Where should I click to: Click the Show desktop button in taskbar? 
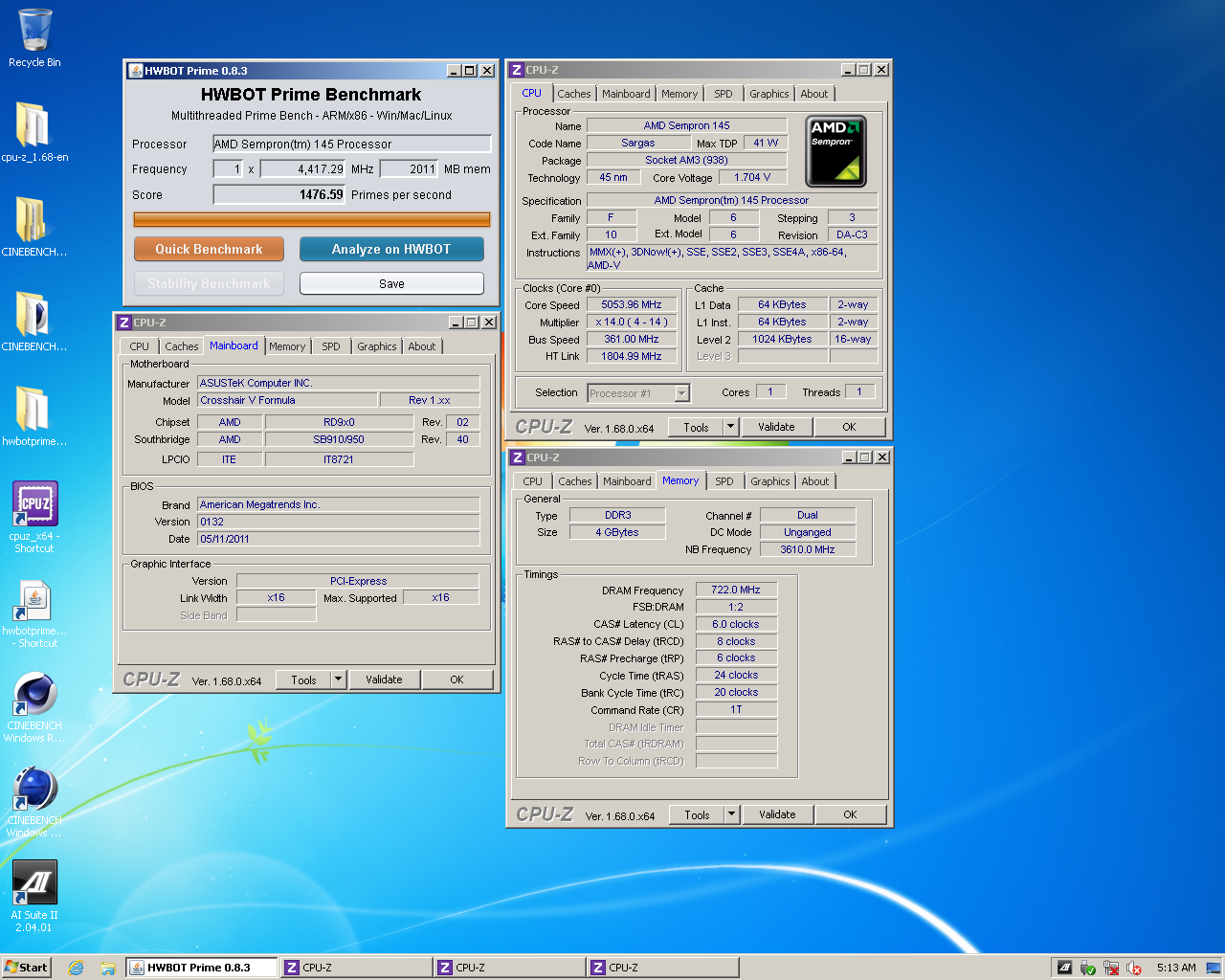1214,968
